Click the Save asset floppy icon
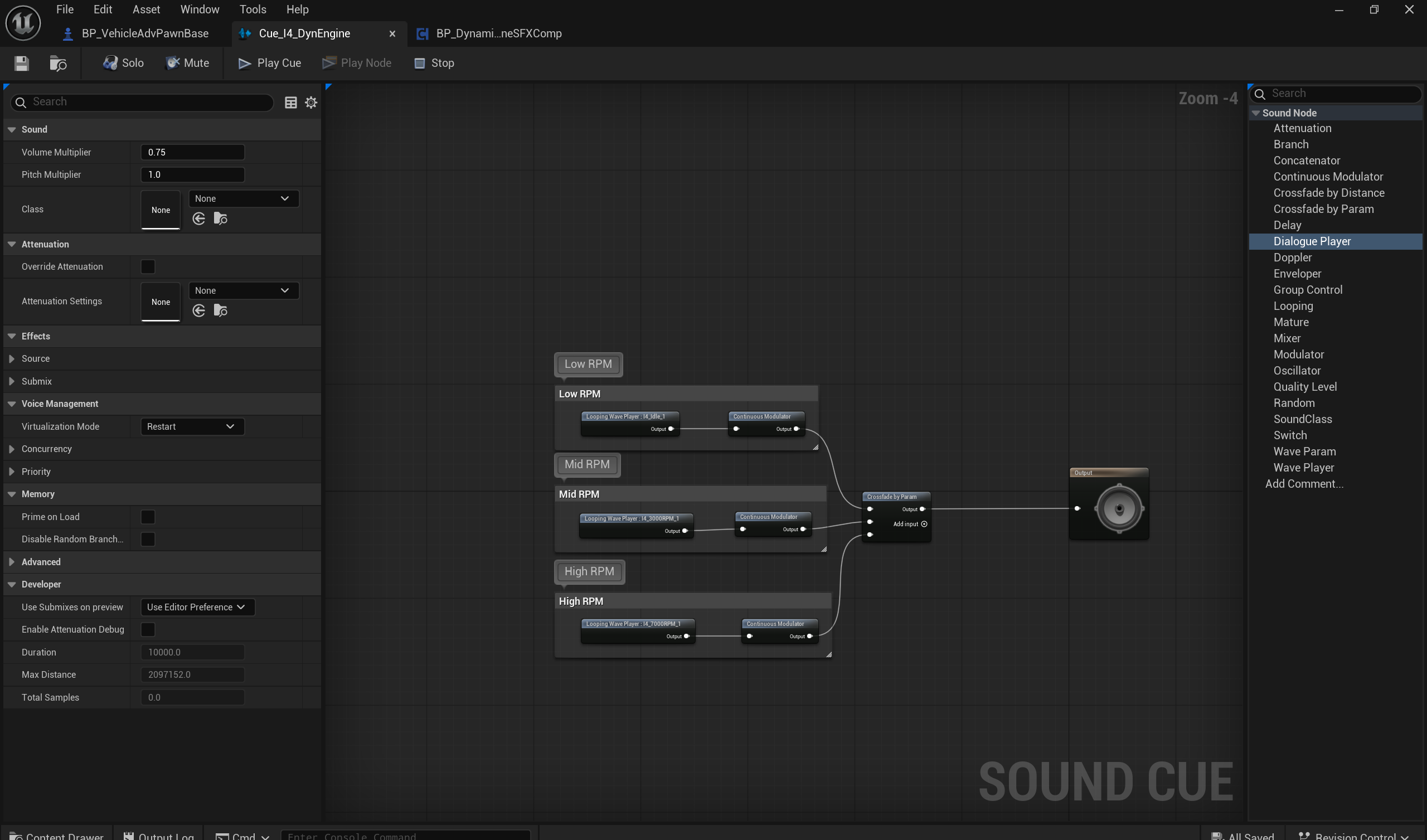The height and width of the screenshot is (840, 1427). click(x=22, y=63)
